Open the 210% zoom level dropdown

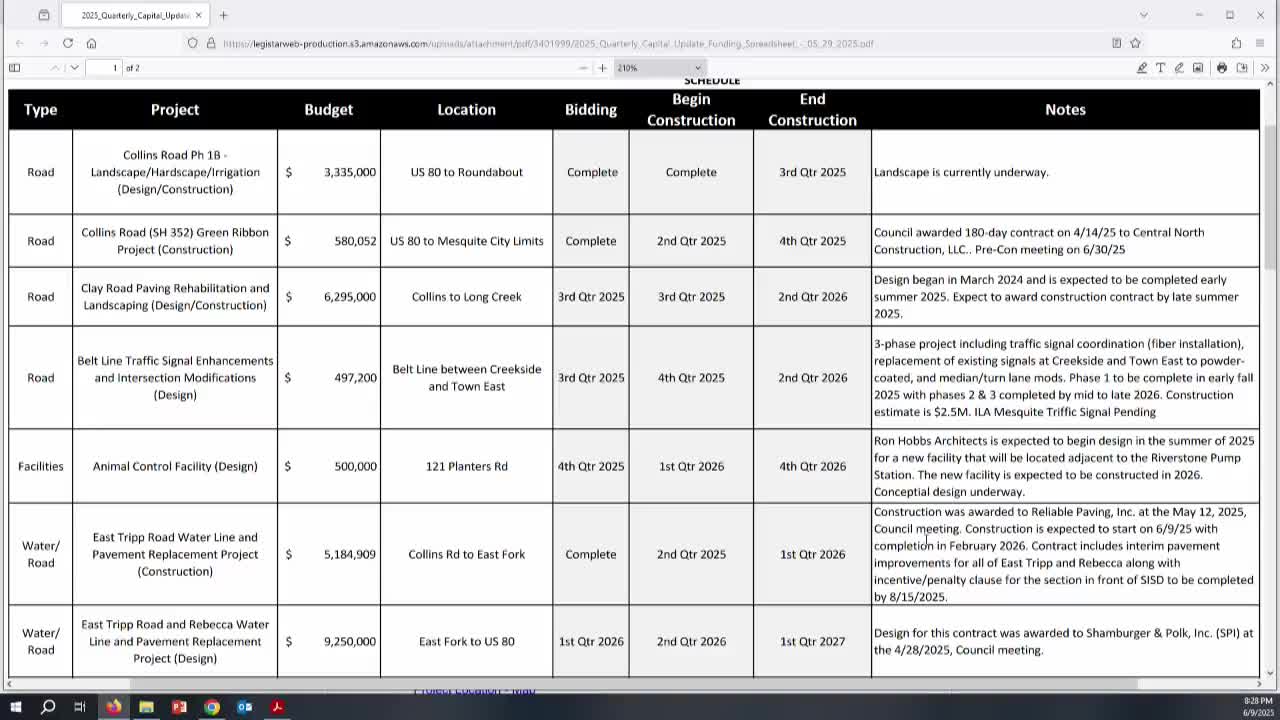click(659, 68)
